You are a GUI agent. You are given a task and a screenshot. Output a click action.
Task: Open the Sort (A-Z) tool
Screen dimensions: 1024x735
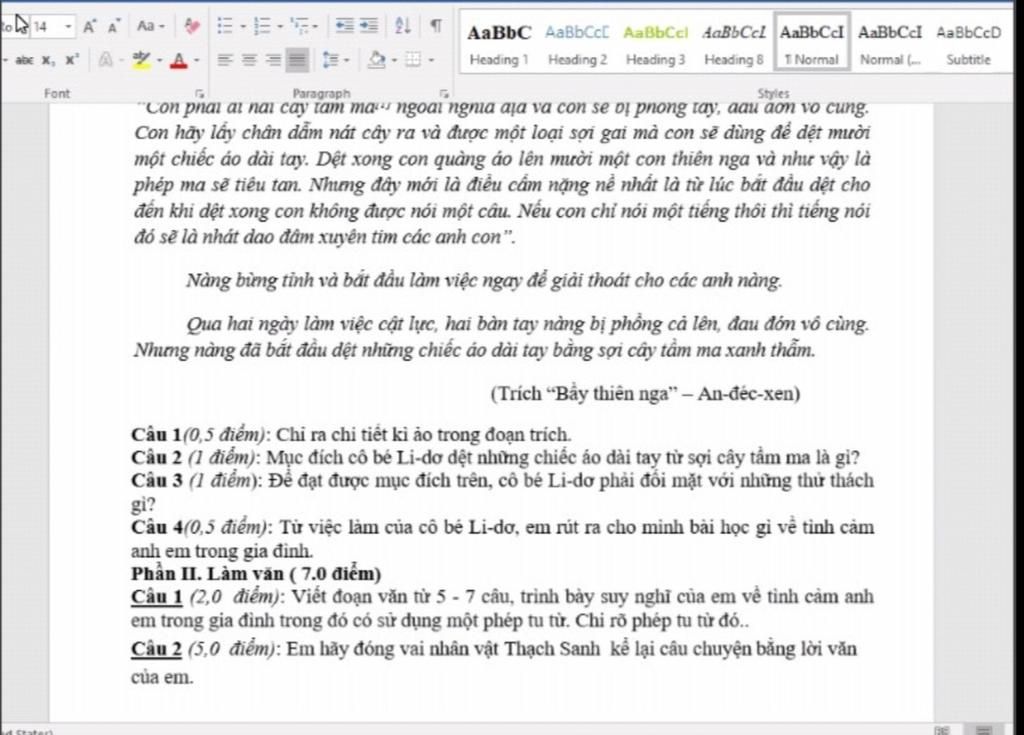(x=403, y=25)
